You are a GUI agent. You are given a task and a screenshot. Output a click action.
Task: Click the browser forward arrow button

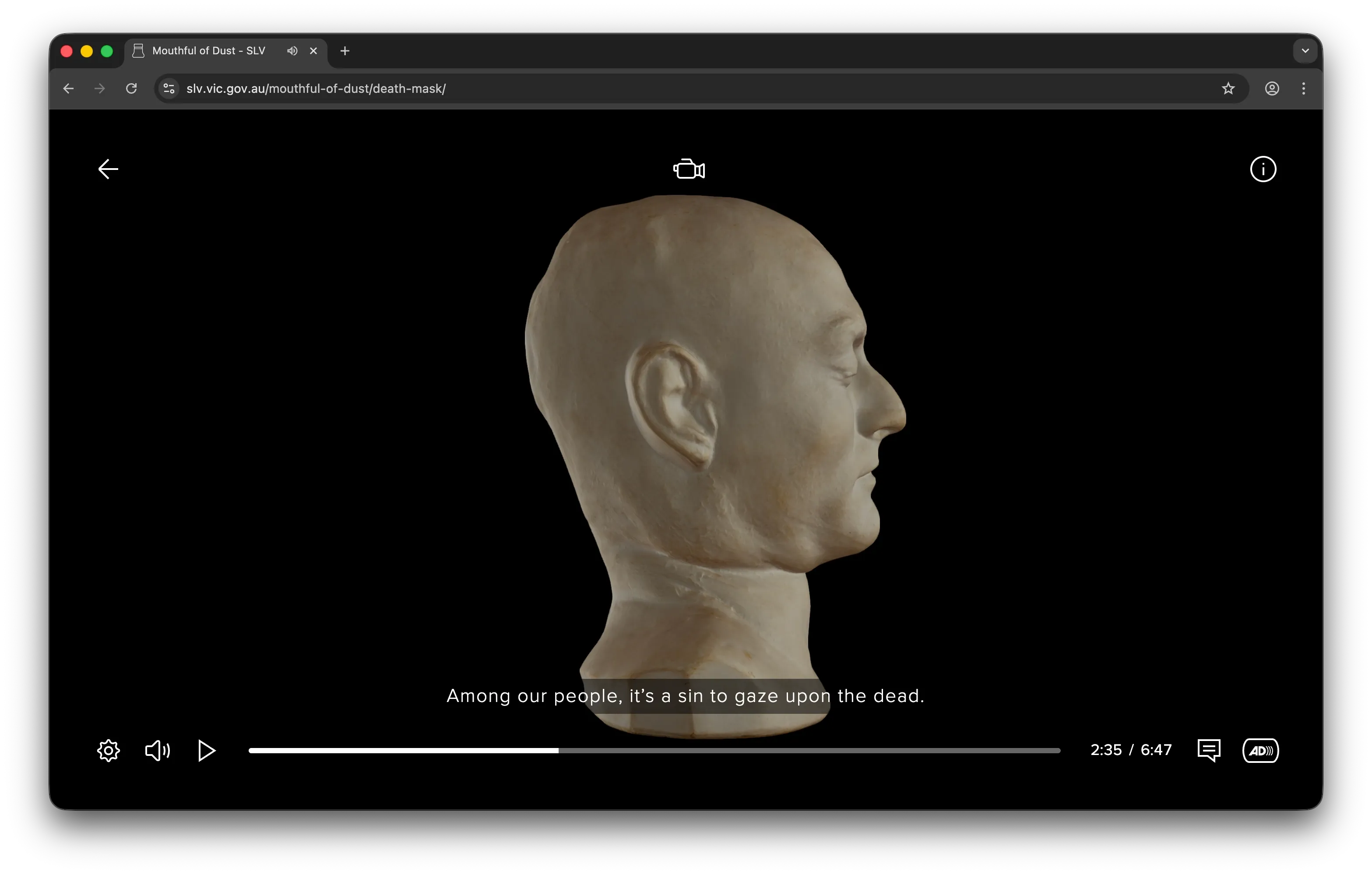[x=100, y=88]
